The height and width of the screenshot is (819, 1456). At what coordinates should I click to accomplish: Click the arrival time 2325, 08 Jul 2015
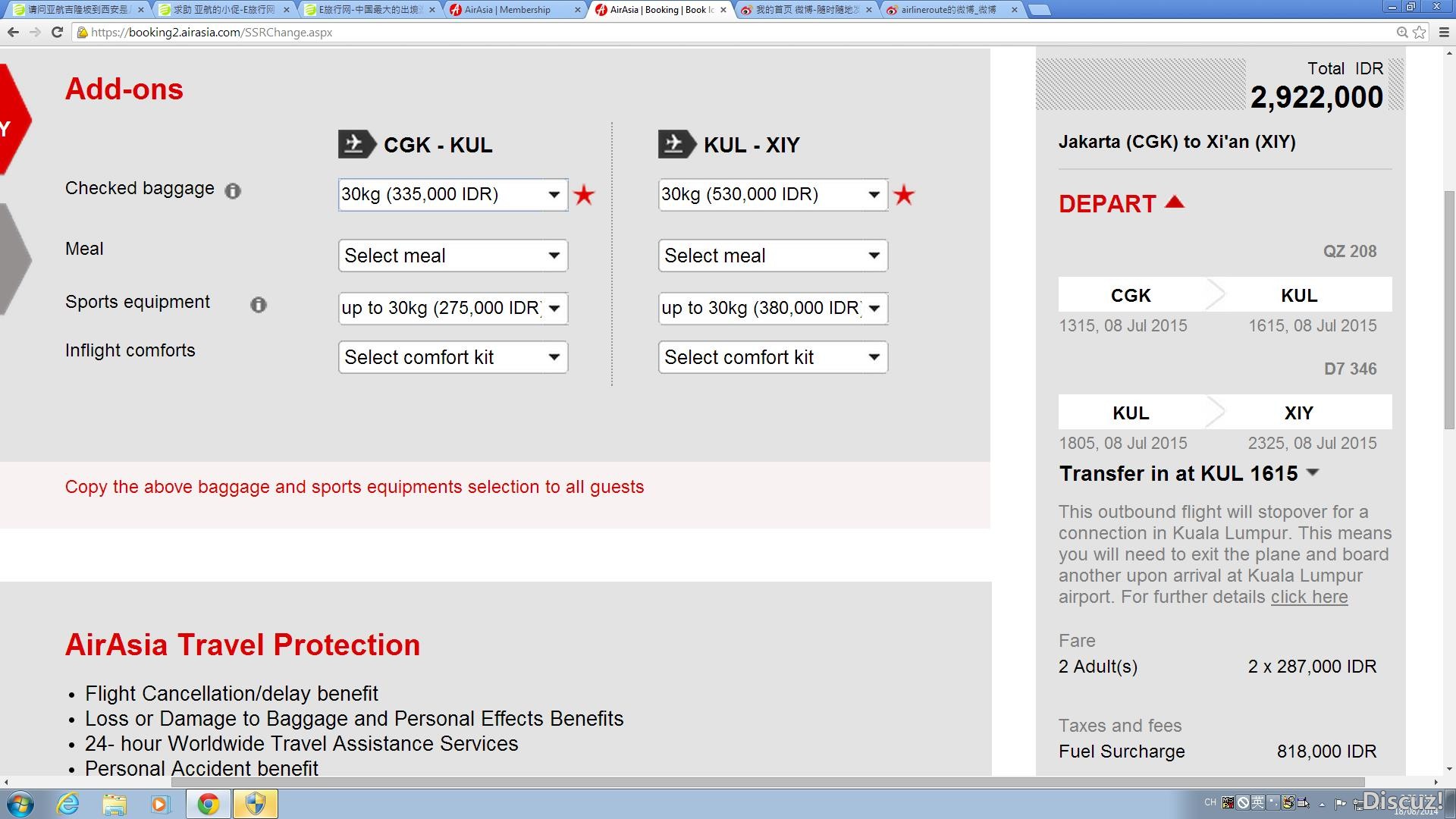[1313, 444]
